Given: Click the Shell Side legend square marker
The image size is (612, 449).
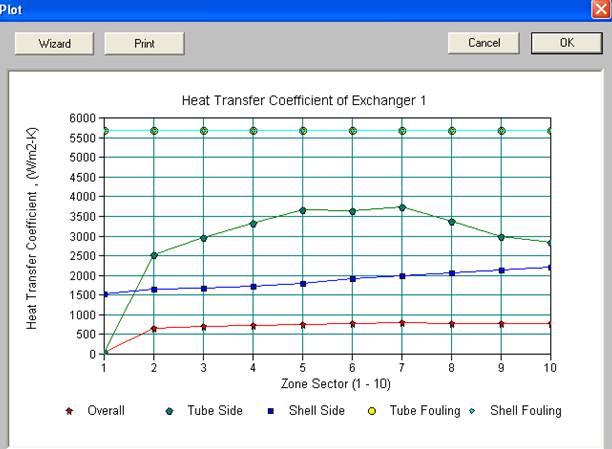Looking at the screenshot, I should 270,411.
